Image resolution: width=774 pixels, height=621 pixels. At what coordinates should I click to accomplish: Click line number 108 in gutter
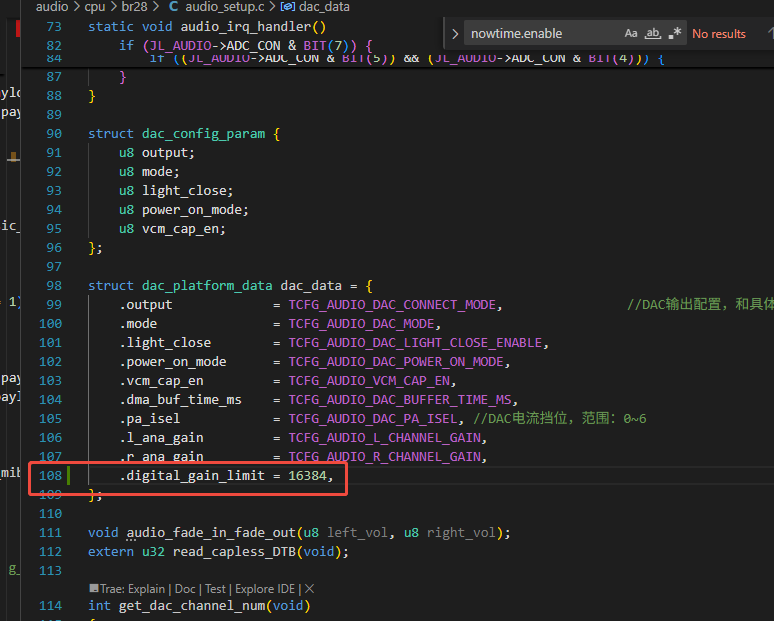pos(50,476)
